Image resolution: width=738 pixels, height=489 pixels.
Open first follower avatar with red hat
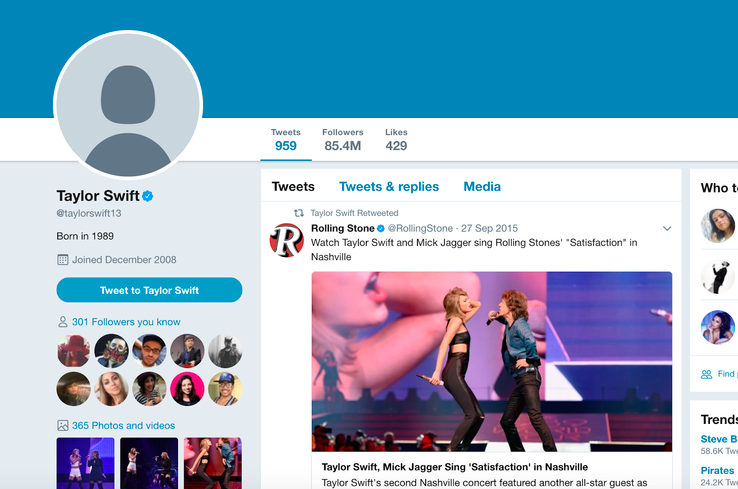(73, 351)
